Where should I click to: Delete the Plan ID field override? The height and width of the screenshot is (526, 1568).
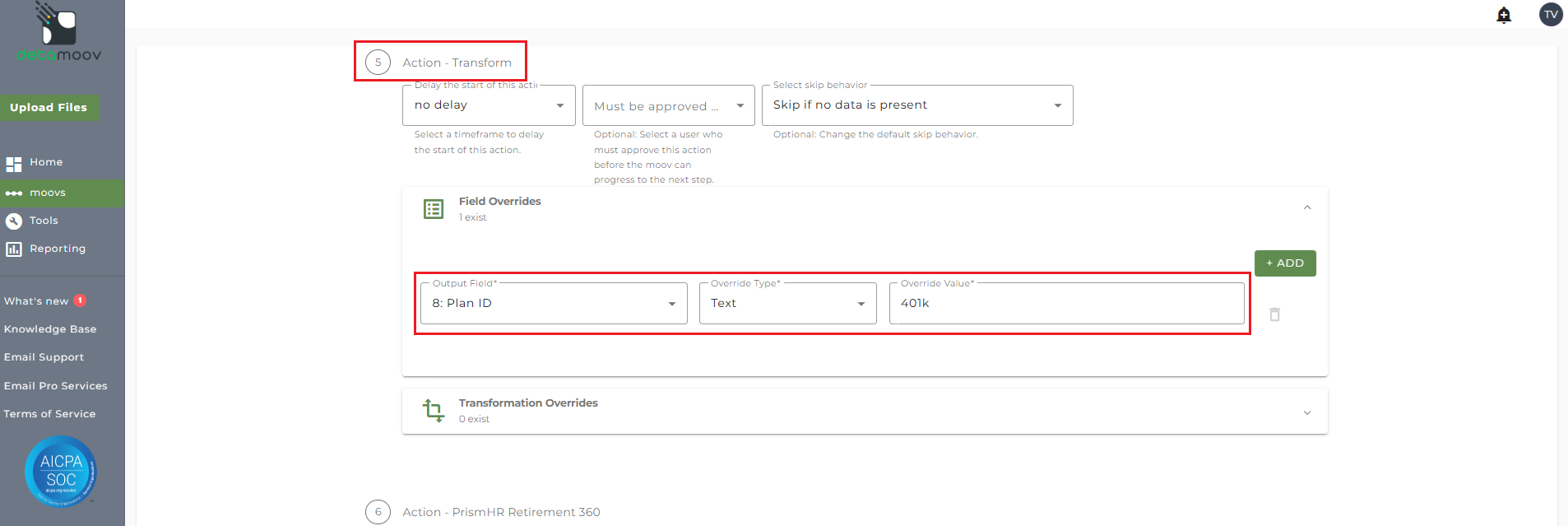pos(1274,314)
